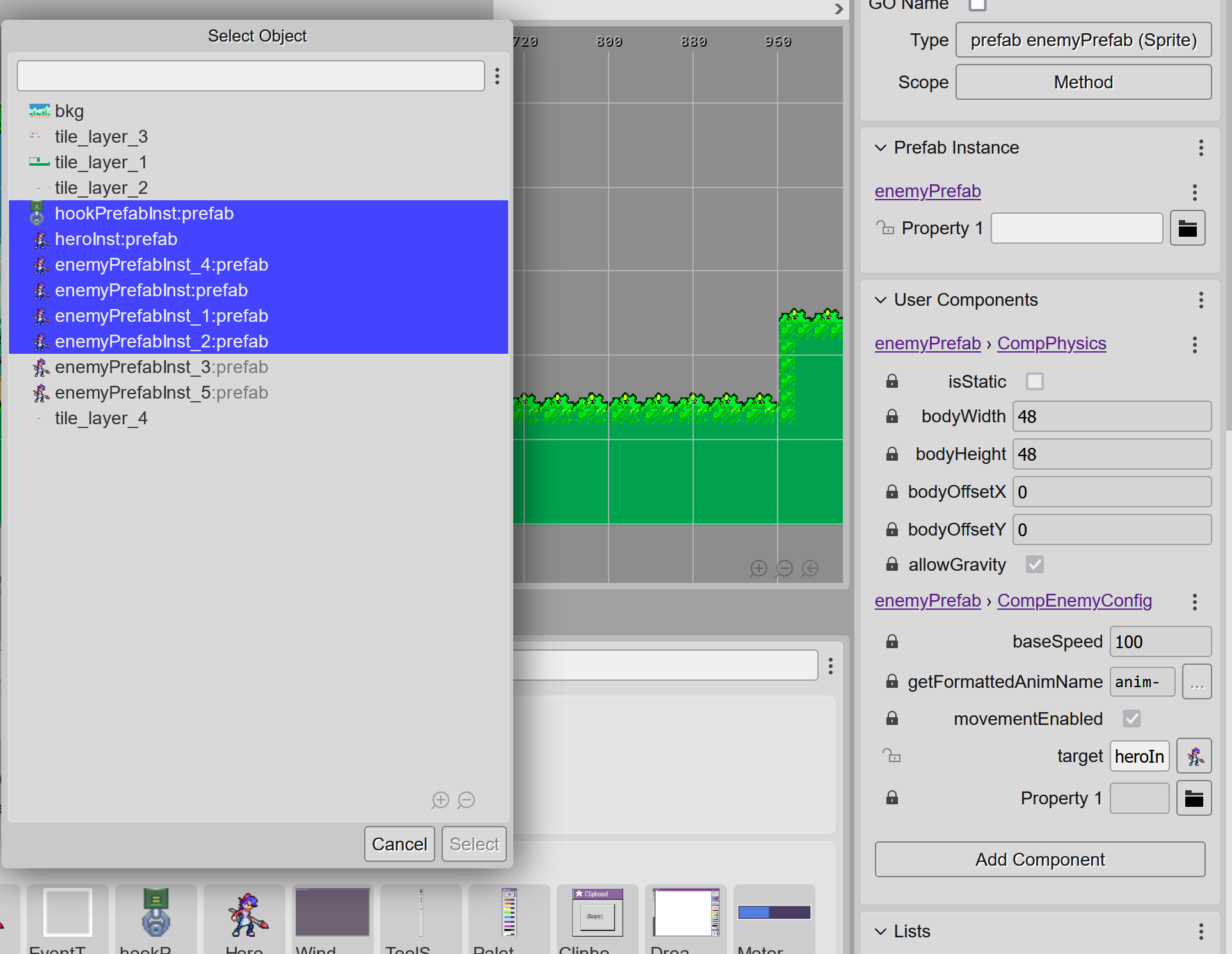The height and width of the screenshot is (954, 1232).
Task: Open User Components section options menu
Action: (1201, 300)
